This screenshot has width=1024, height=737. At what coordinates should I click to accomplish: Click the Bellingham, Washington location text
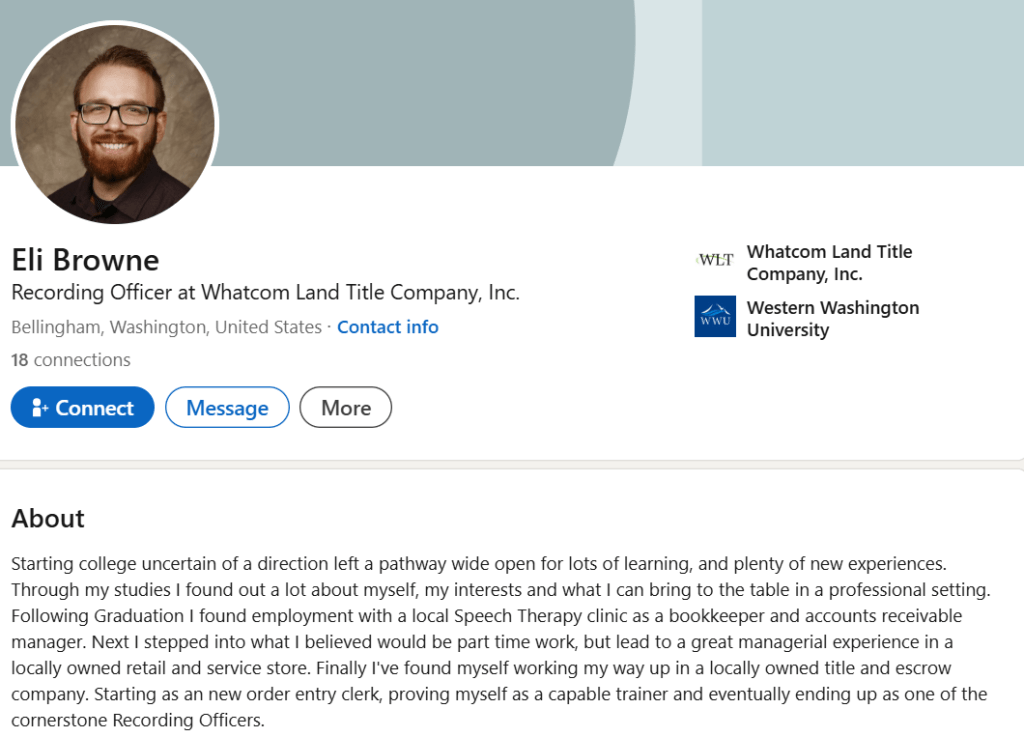tap(166, 327)
